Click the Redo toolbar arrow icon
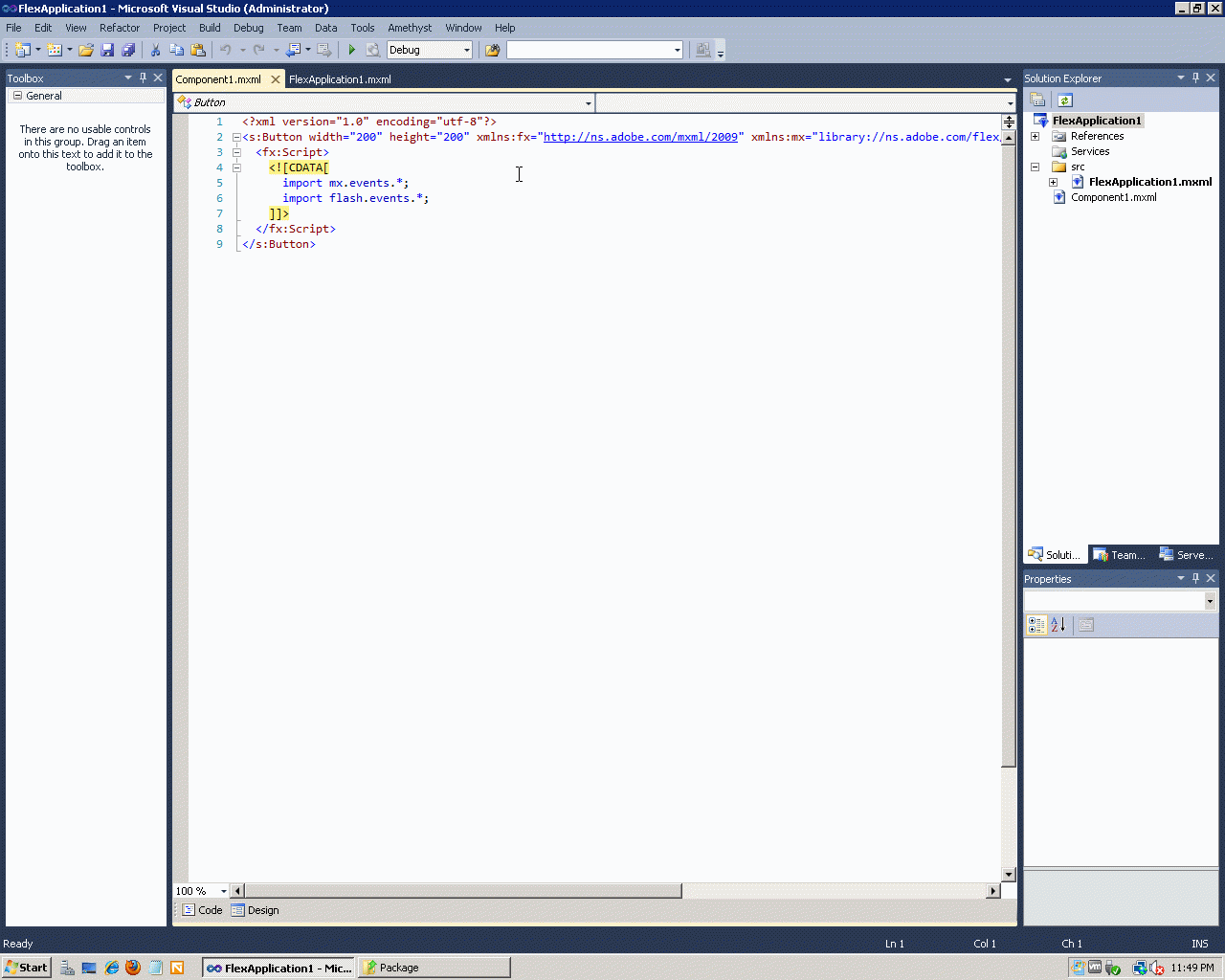The height and width of the screenshot is (980, 1225). click(259, 50)
